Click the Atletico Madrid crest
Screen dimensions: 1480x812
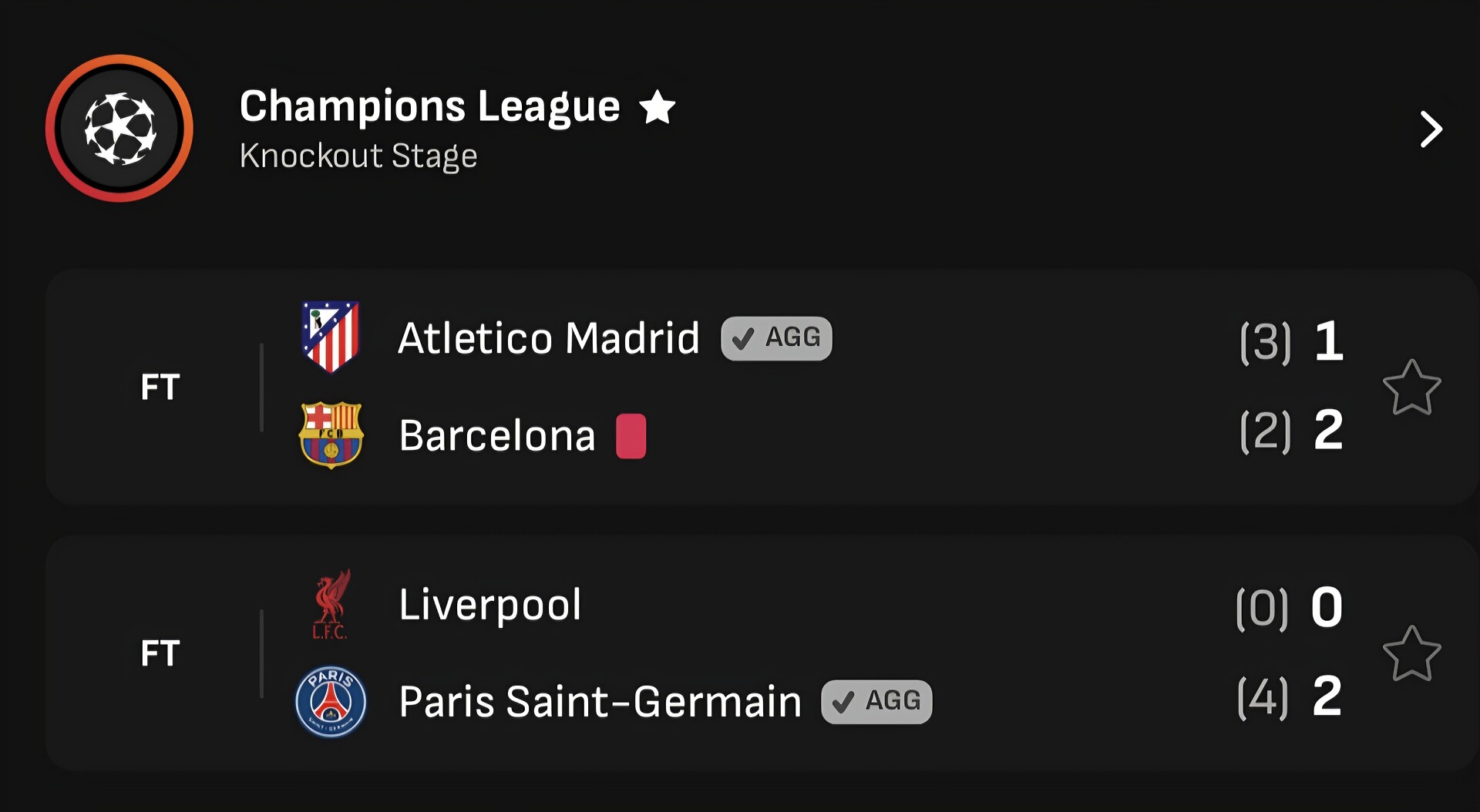click(331, 337)
